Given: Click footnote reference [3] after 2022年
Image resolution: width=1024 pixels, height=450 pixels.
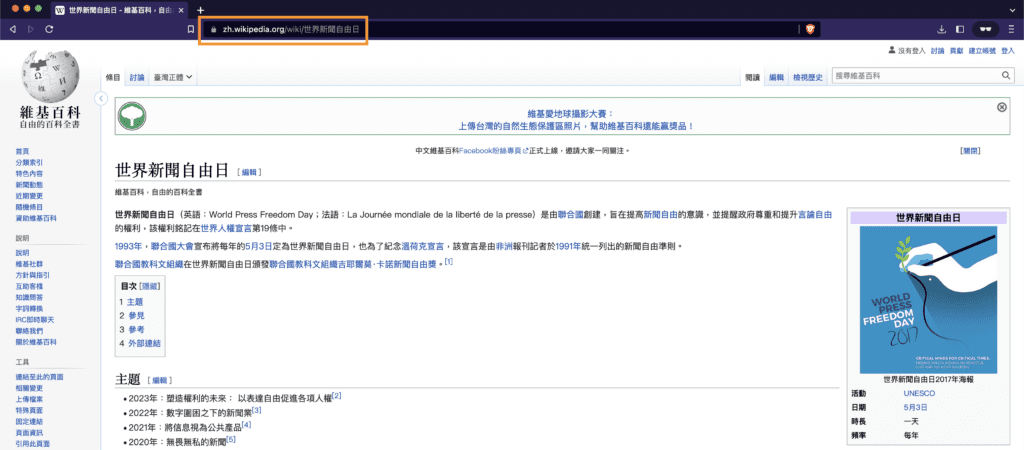Looking at the screenshot, I should (x=257, y=410).
